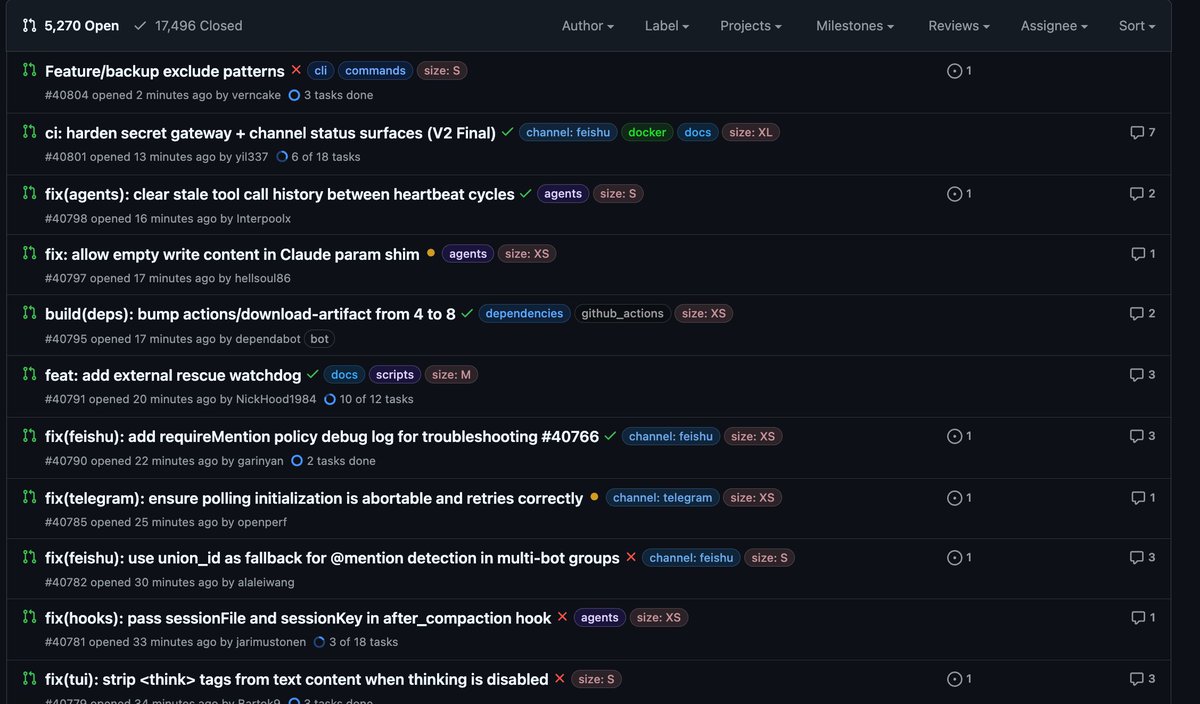This screenshot has width=1200, height=704.
Task: Click linked issue icon on fix(telegram) PR
Action: pyautogui.click(x=959, y=498)
